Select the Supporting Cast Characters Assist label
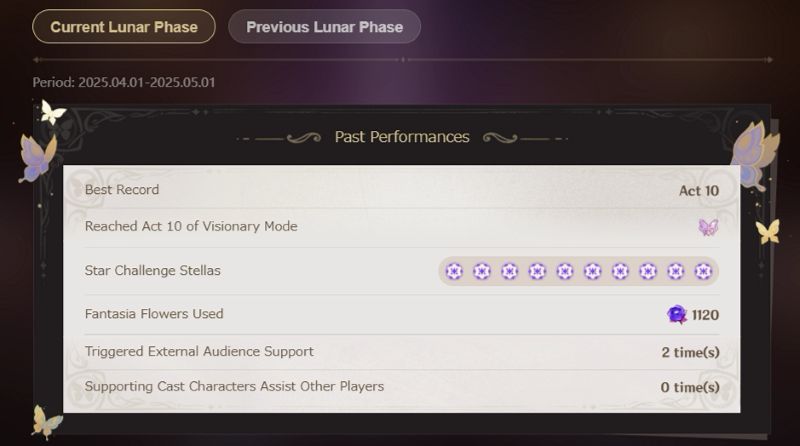The height and width of the screenshot is (446, 800). click(x=234, y=386)
